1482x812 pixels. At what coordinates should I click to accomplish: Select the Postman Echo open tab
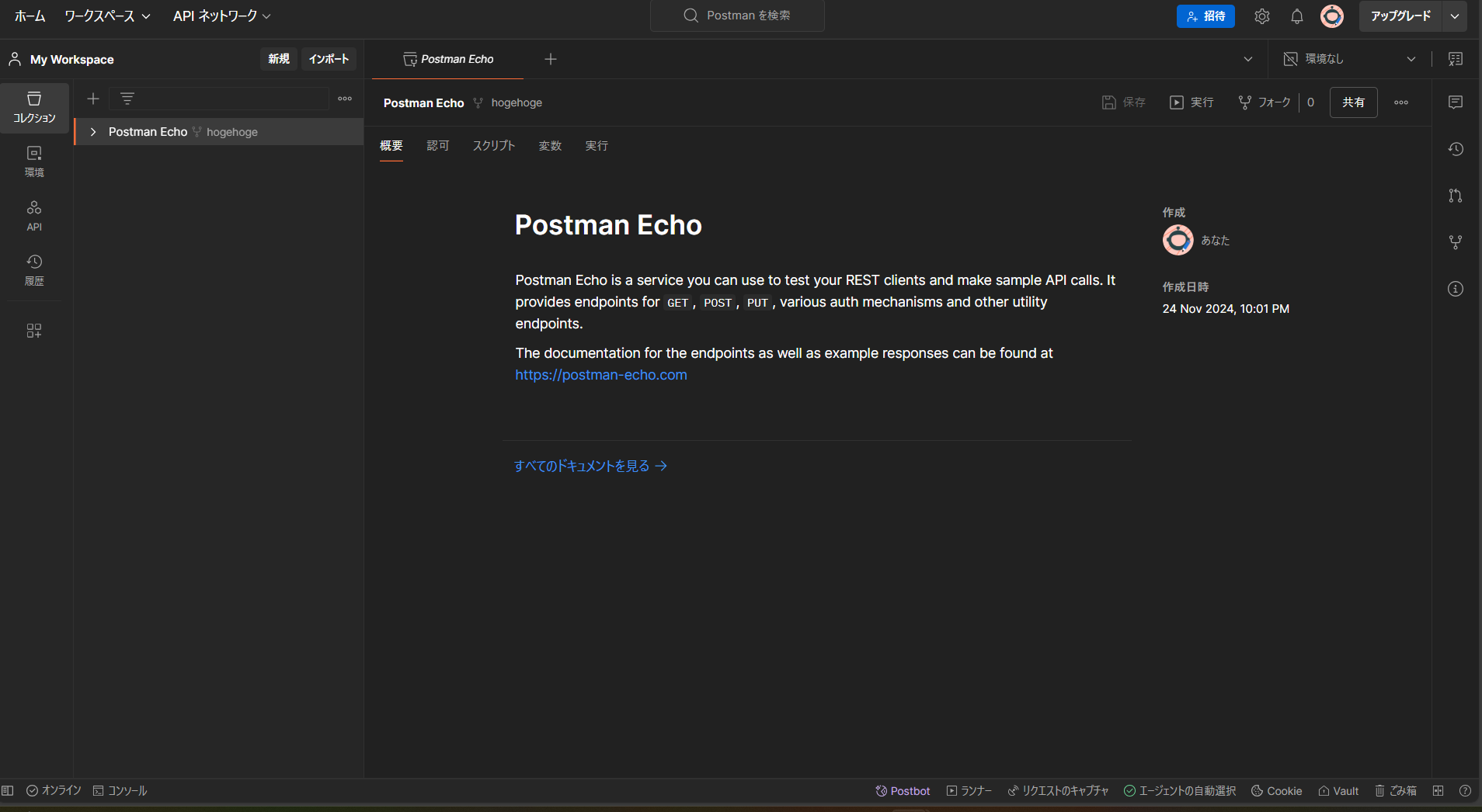[447, 59]
